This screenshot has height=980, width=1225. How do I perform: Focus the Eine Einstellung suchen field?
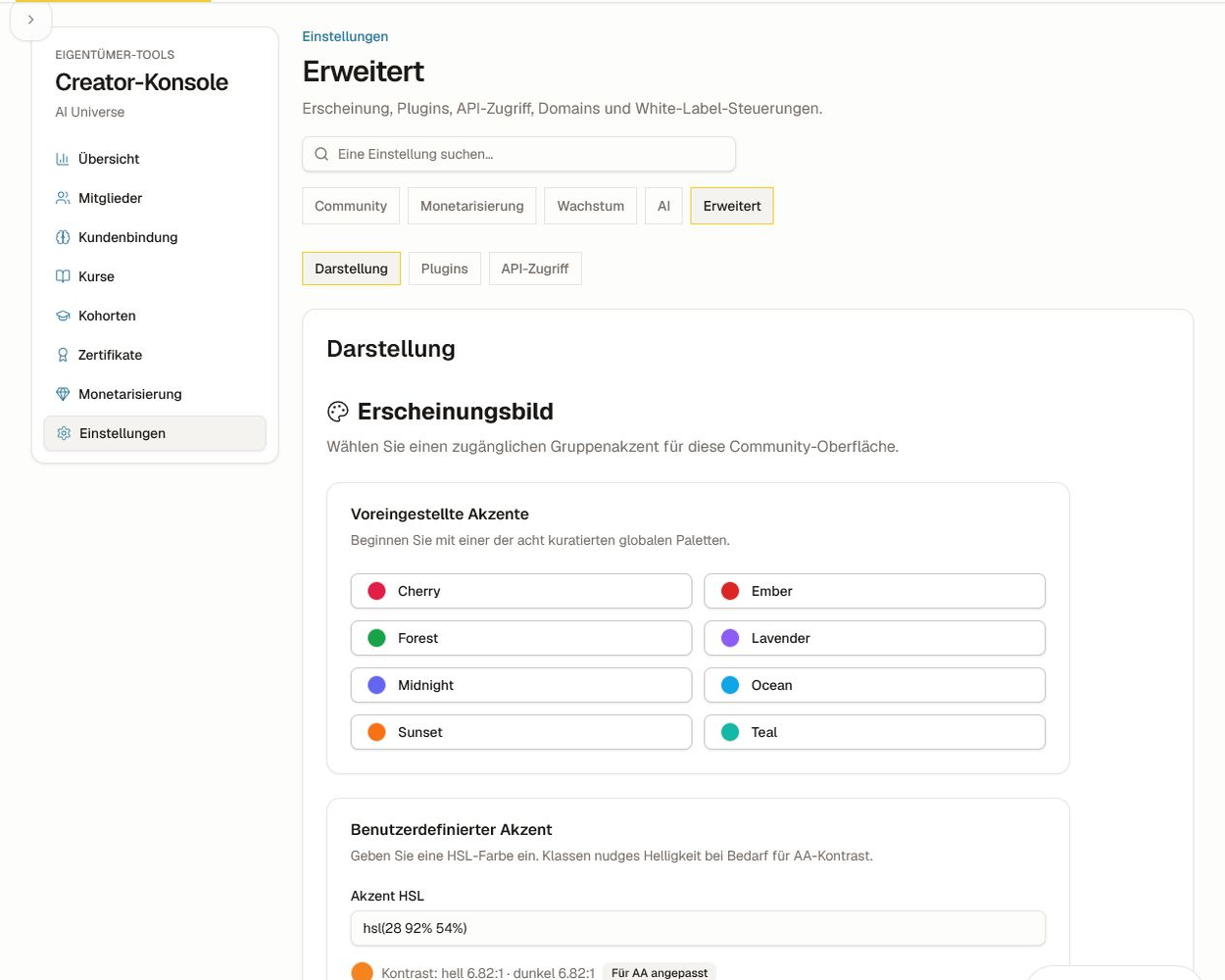point(518,154)
